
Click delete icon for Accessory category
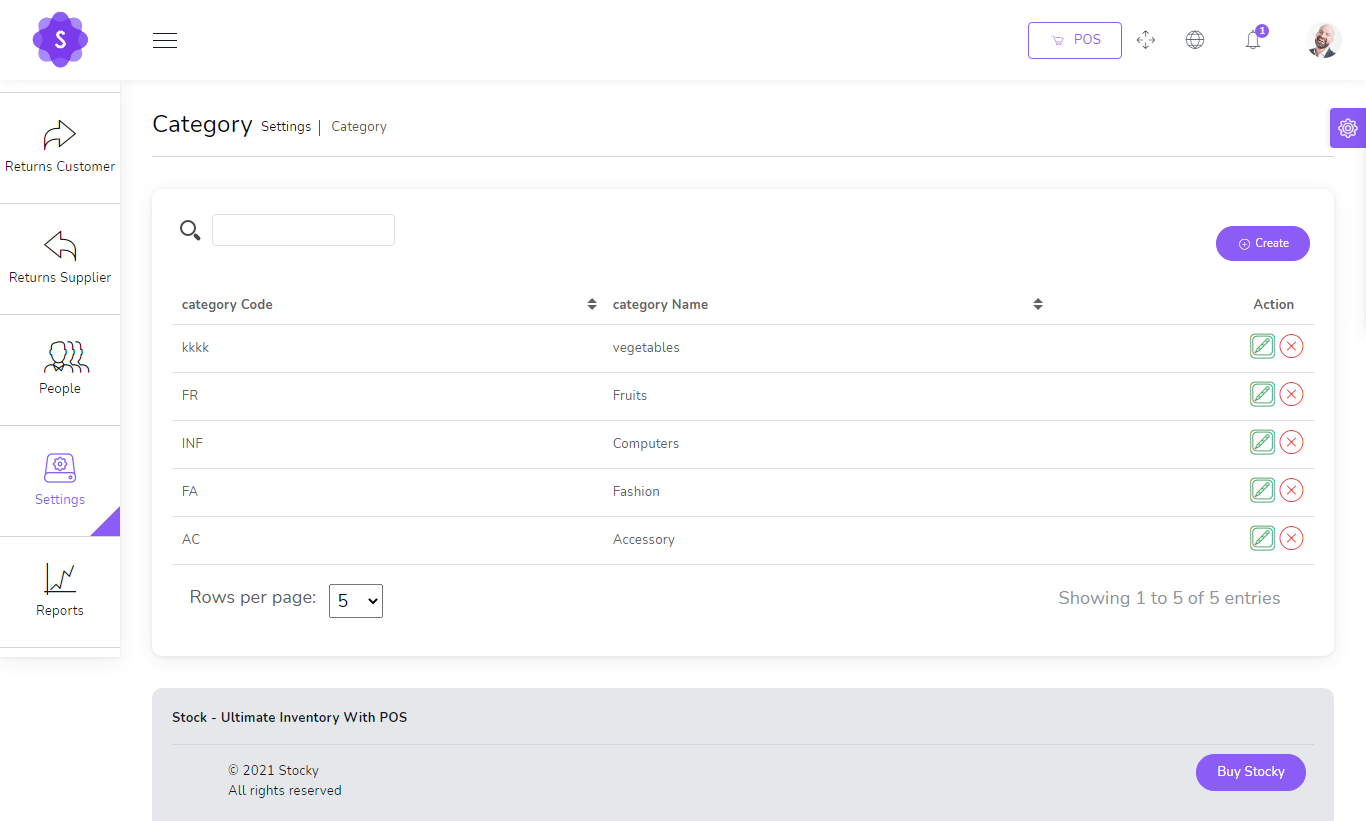pos(1291,538)
